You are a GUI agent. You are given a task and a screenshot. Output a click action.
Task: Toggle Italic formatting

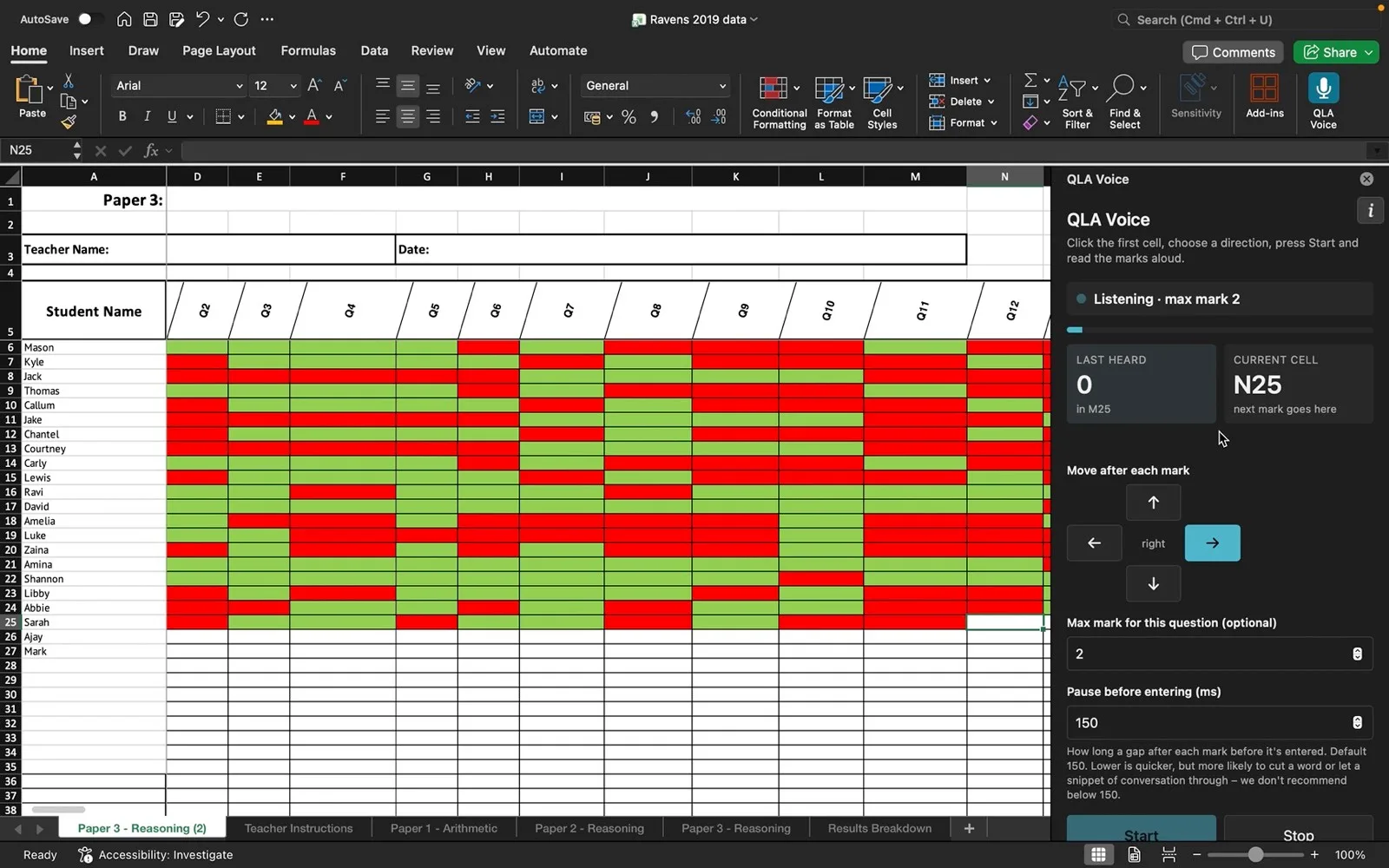[147, 116]
